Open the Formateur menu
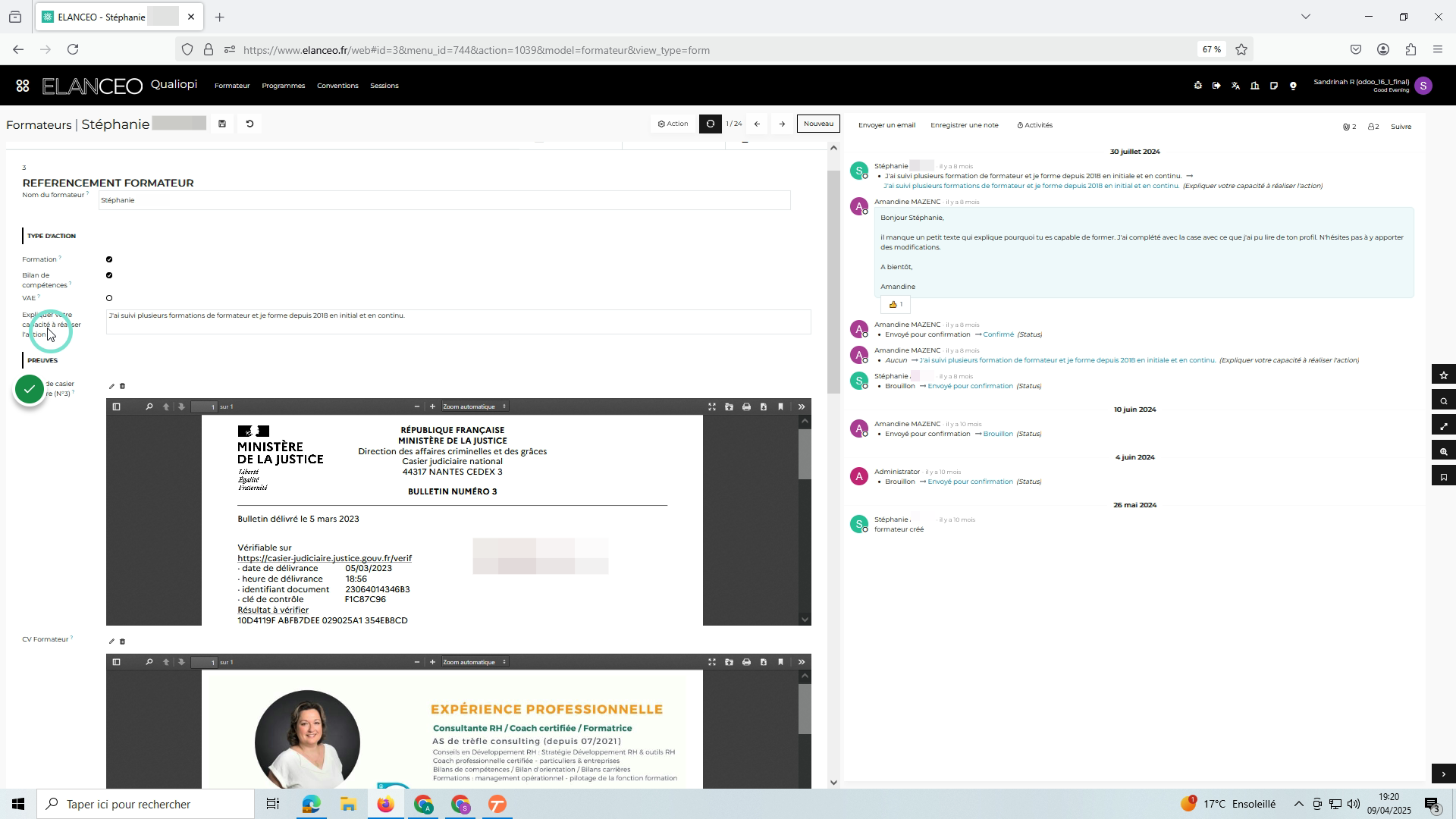The height and width of the screenshot is (819, 1456). click(x=232, y=86)
